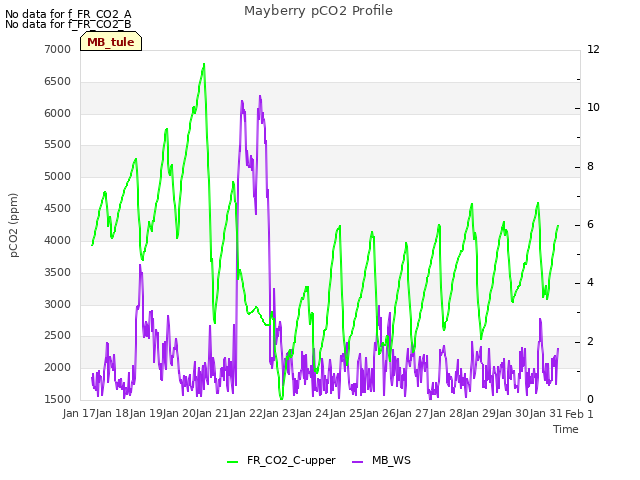The image size is (640, 480).
Task: Click the Jan 26 date tick label
Action: (380, 413)
